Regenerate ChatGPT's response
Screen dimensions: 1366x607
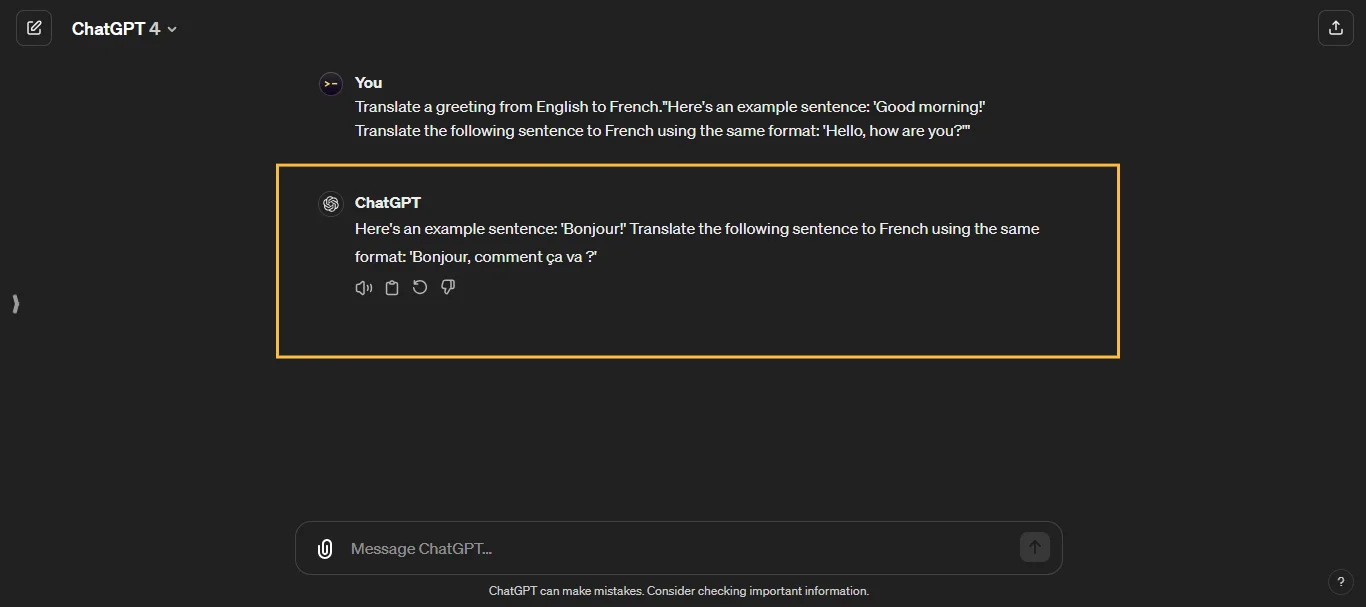(419, 287)
